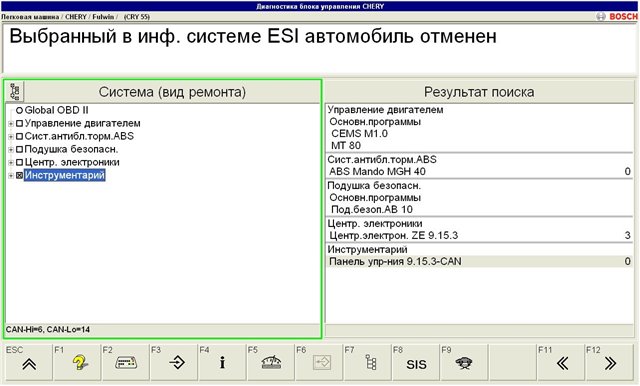Expand the Сист.антибл.торм.ABS tree node
This screenshot has height=386, width=640.
tap(11, 137)
